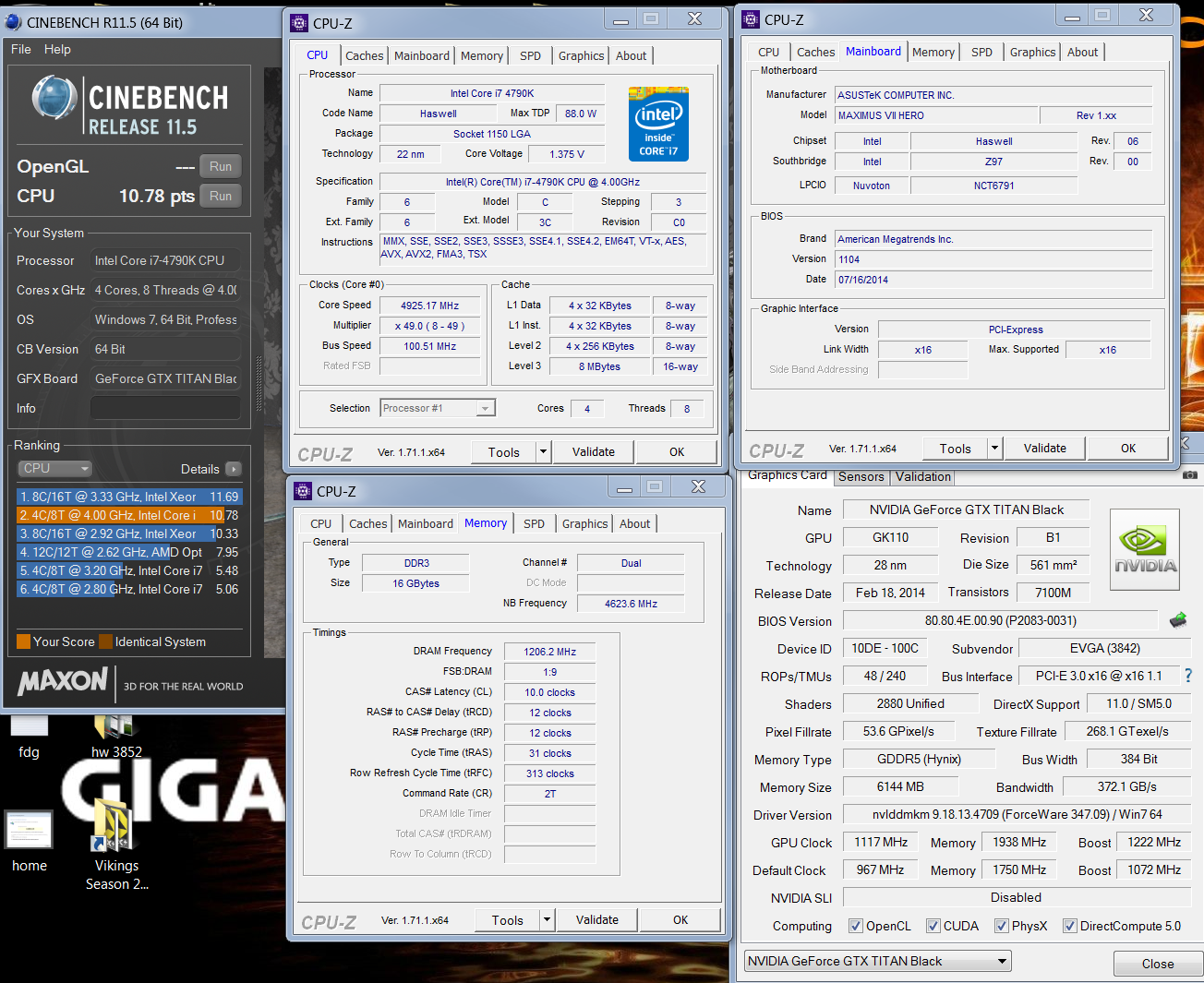
Task: Click the Bus Interface question mark icon
Action: click(1188, 676)
